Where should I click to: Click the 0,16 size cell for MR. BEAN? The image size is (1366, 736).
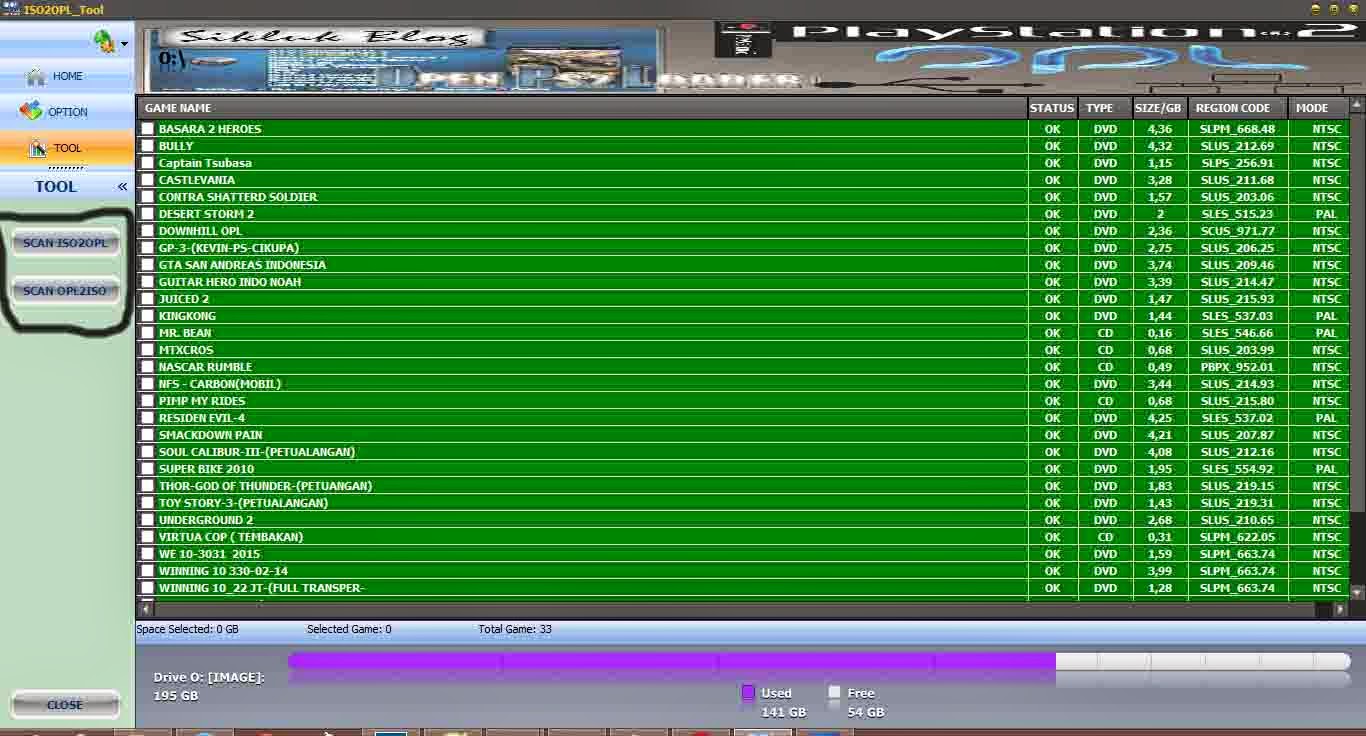pos(1160,333)
